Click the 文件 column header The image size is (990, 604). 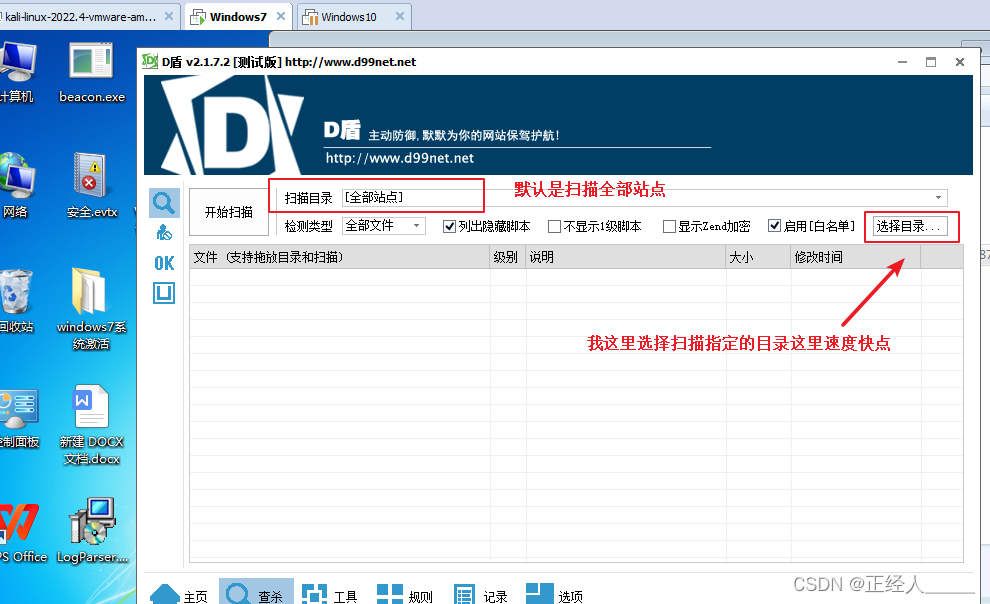pyautogui.click(x=340, y=257)
